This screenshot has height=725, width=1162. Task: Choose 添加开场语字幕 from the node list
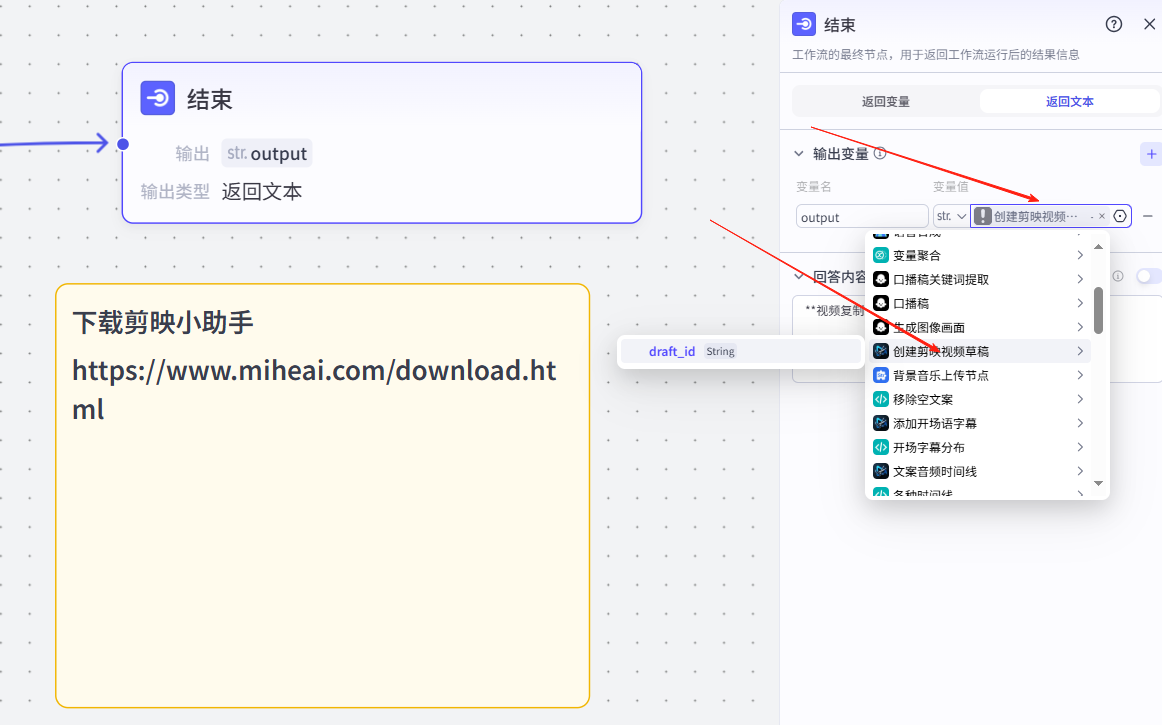click(x=934, y=423)
